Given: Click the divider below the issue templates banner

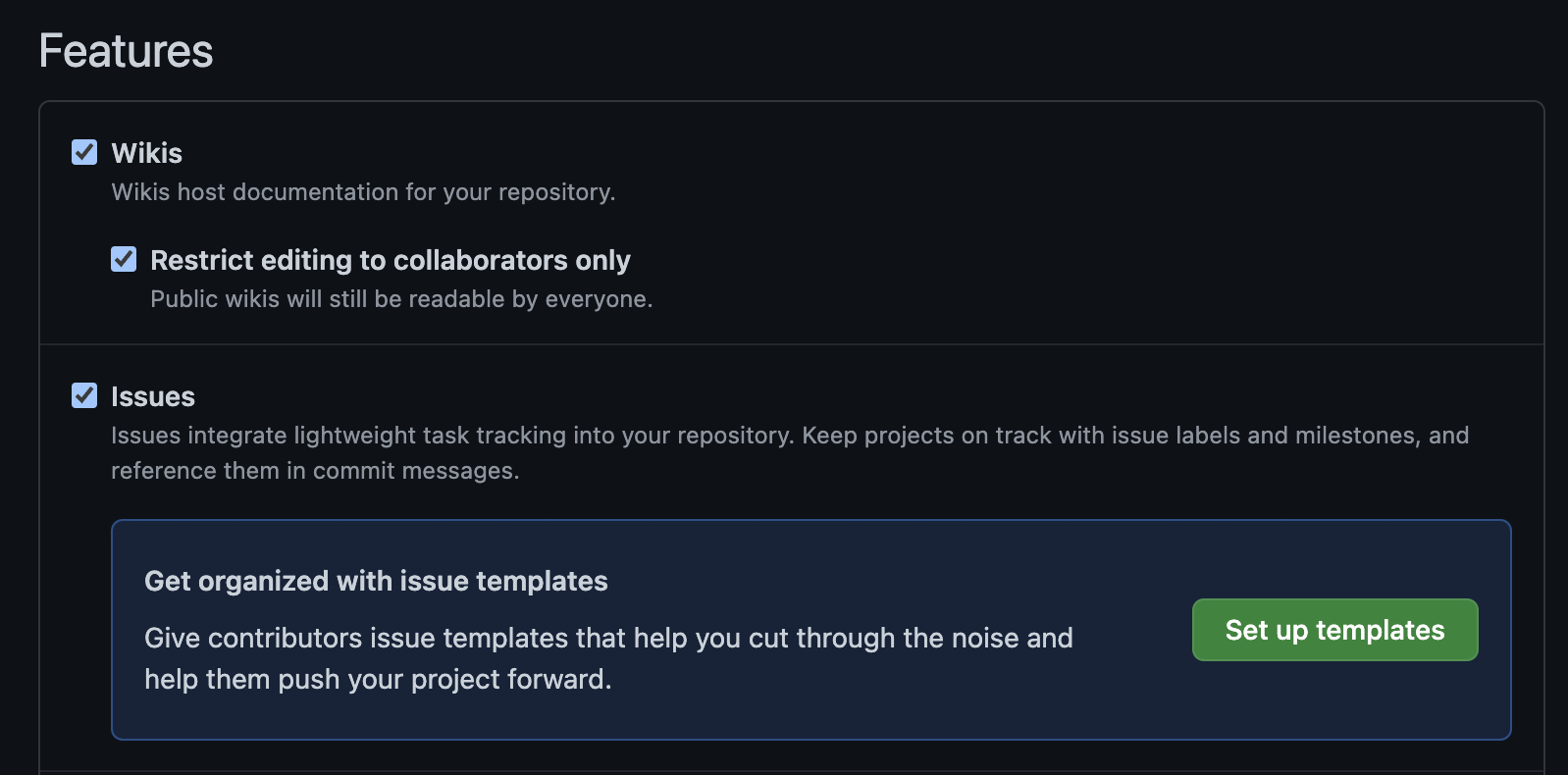Looking at the screenshot, I should click(791, 771).
